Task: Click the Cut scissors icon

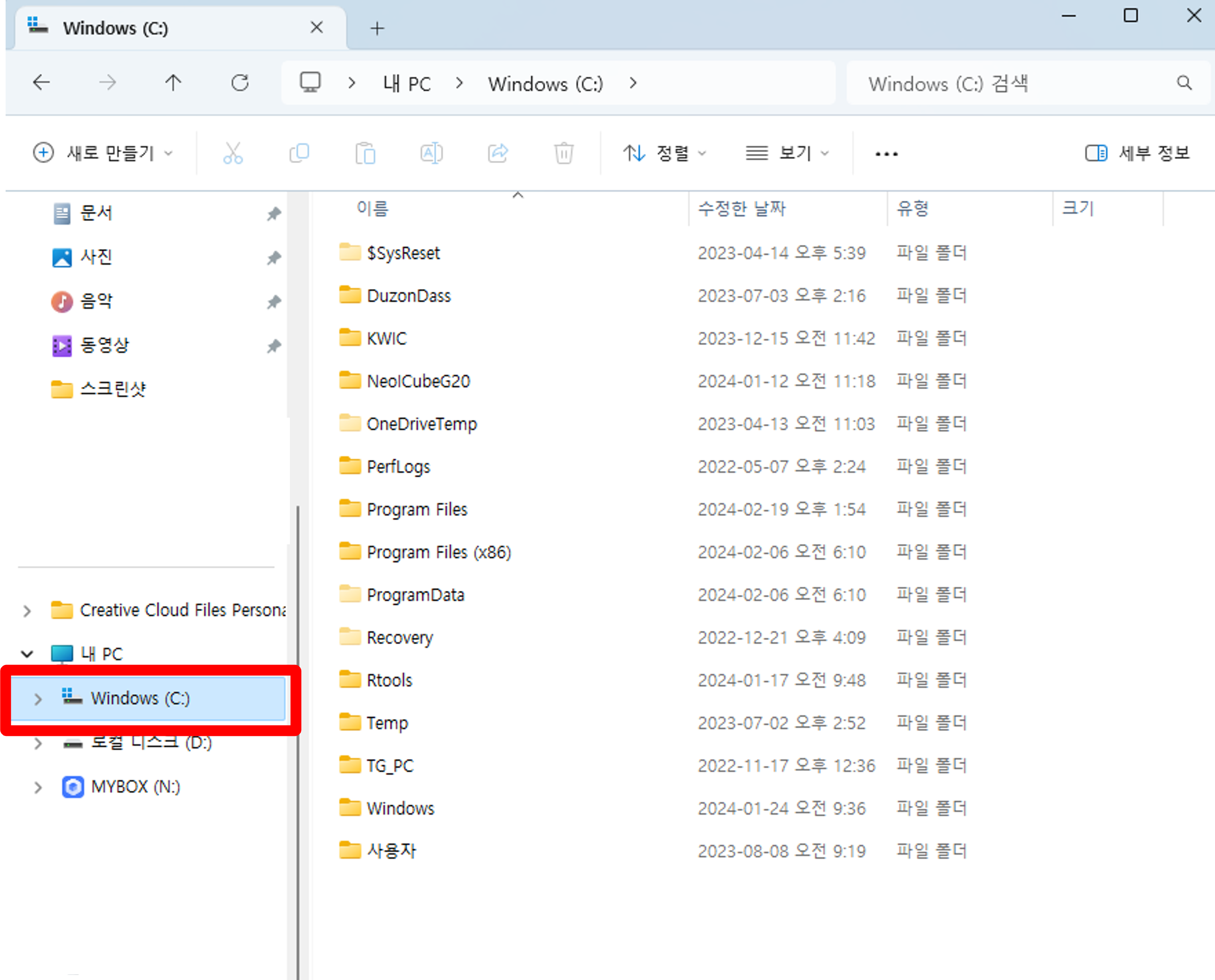Action: (233, 153)
